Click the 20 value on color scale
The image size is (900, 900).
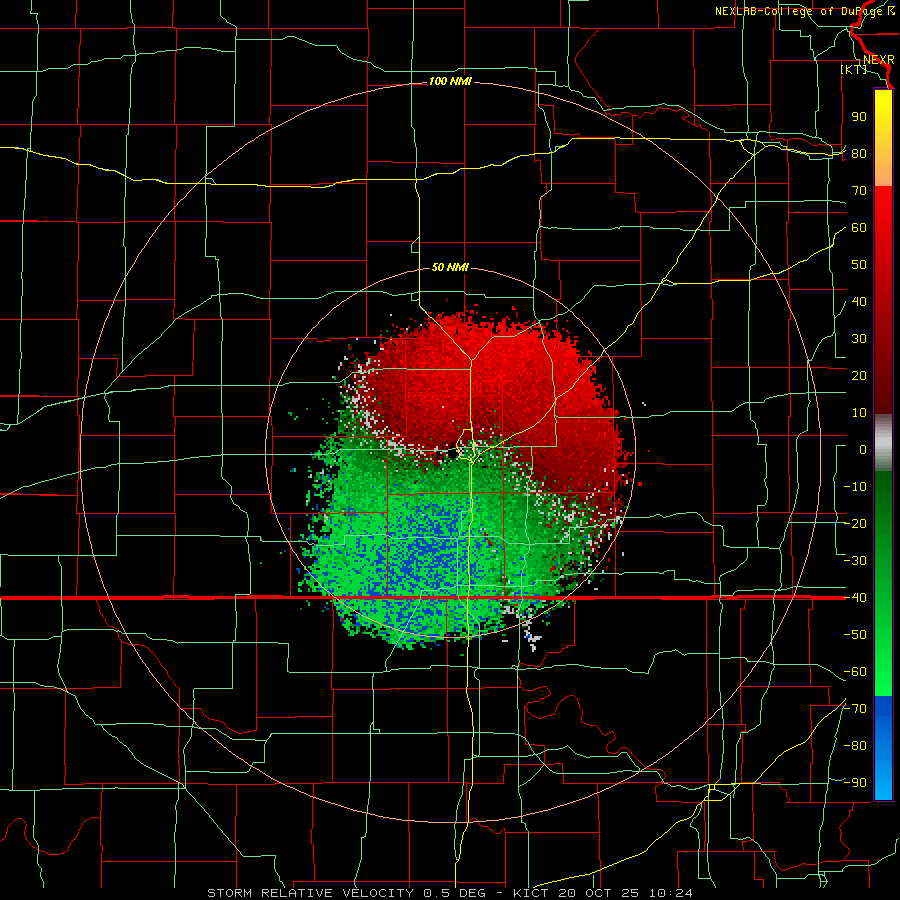pyautogui.click(x=859, y=376)
